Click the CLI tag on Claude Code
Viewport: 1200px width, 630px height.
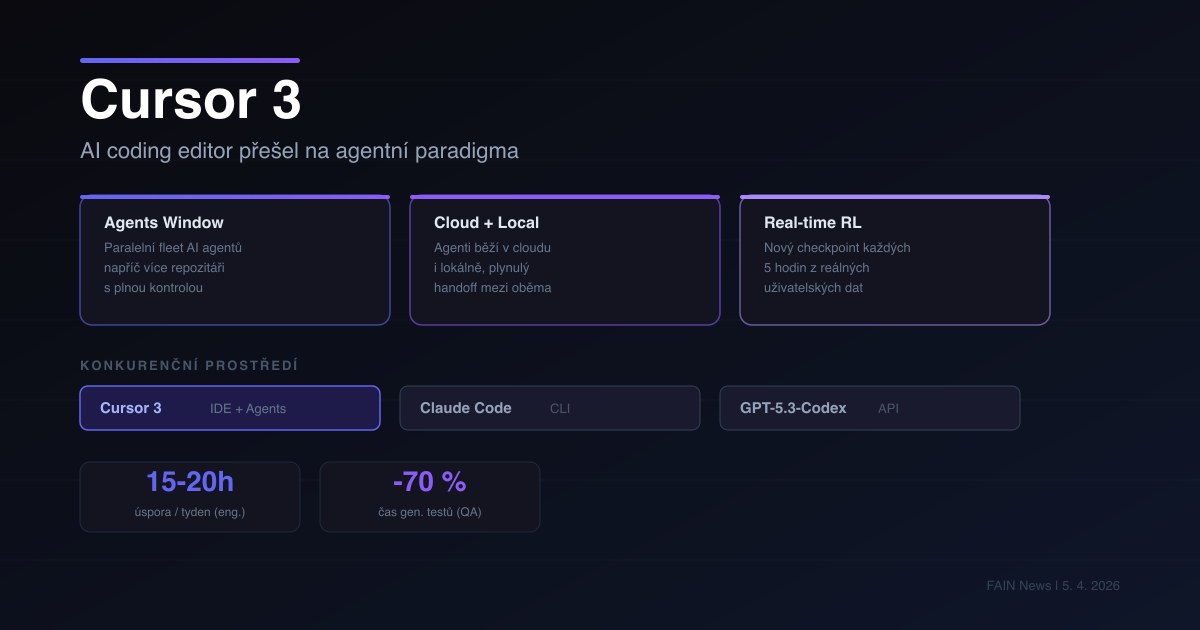click(559, 408)
